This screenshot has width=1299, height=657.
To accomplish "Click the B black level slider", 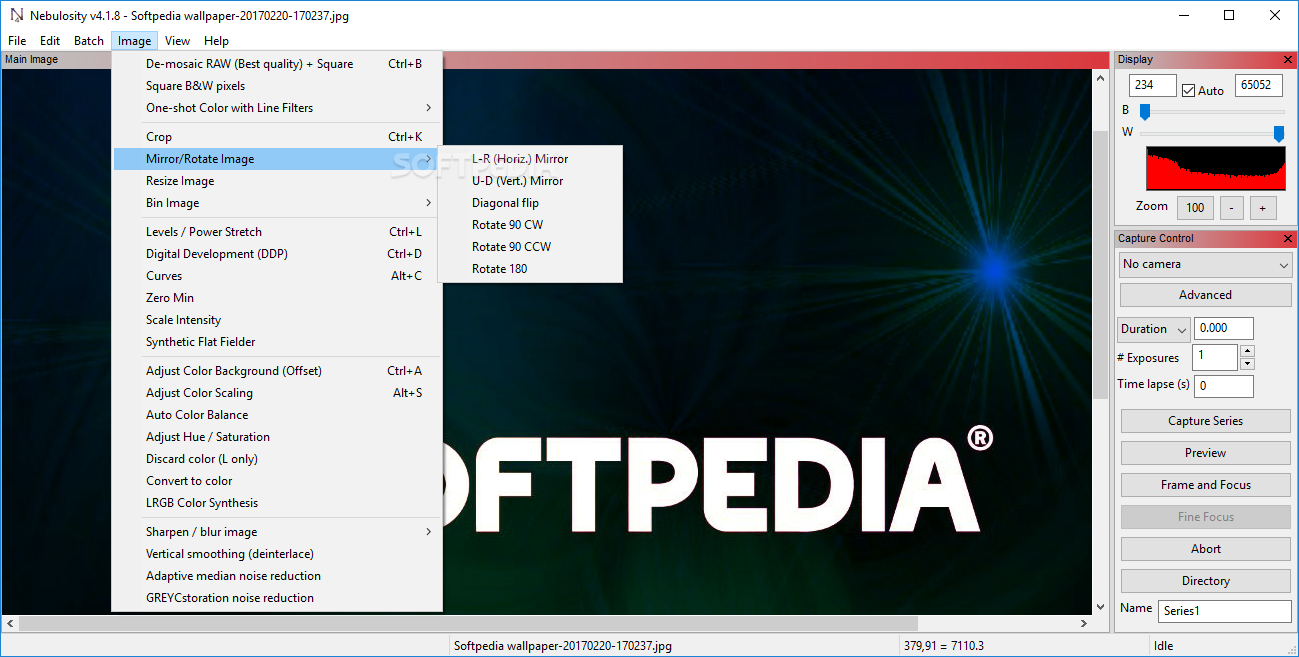I will pyautogui.click(x=1212, y=111).
